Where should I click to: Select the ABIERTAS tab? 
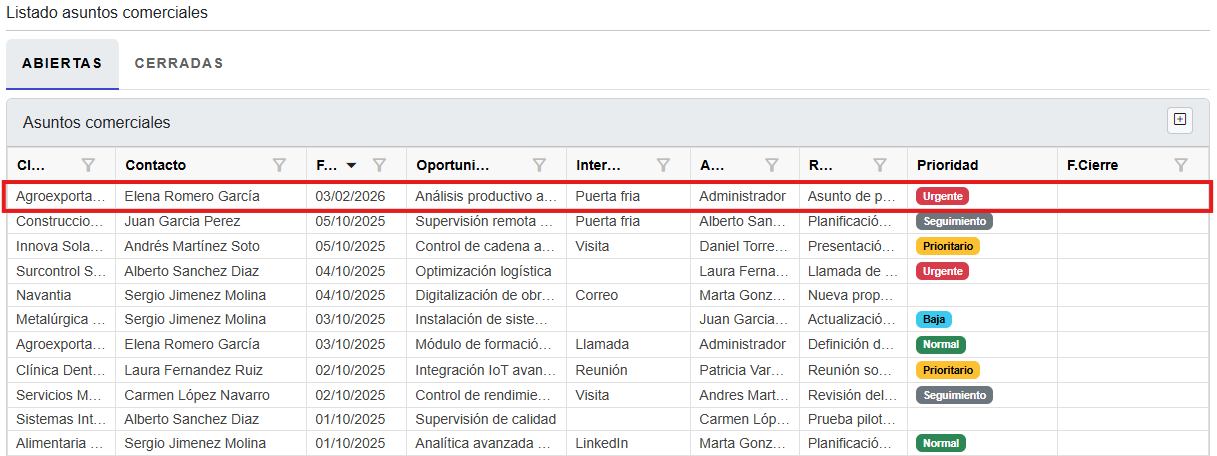point(62,63)
